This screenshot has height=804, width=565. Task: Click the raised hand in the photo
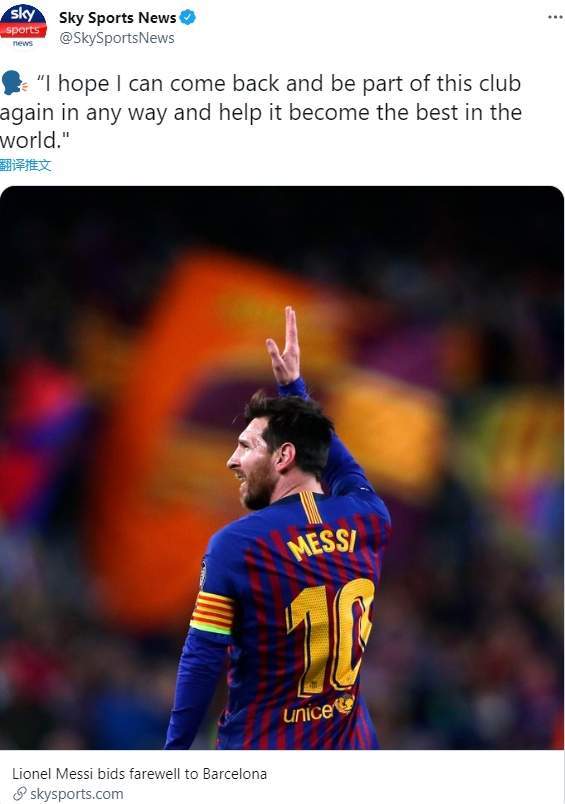[285, 347]
